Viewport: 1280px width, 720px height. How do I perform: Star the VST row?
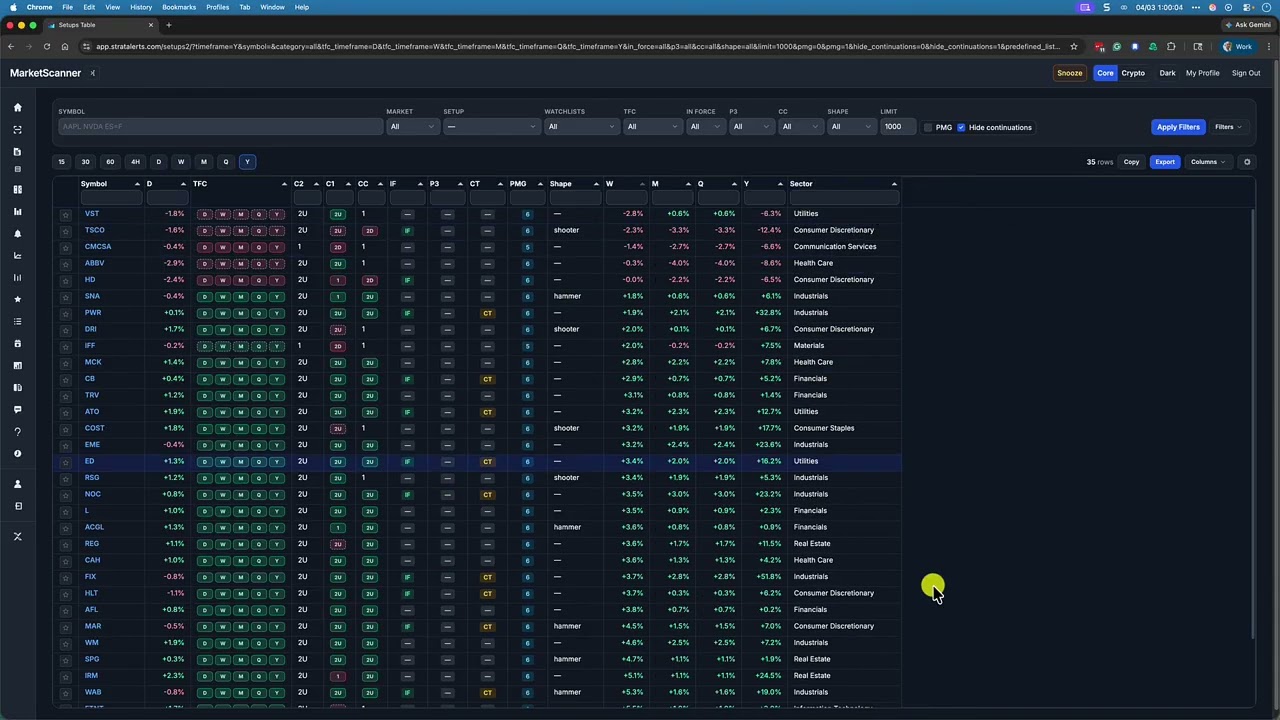tap(66, 214)
